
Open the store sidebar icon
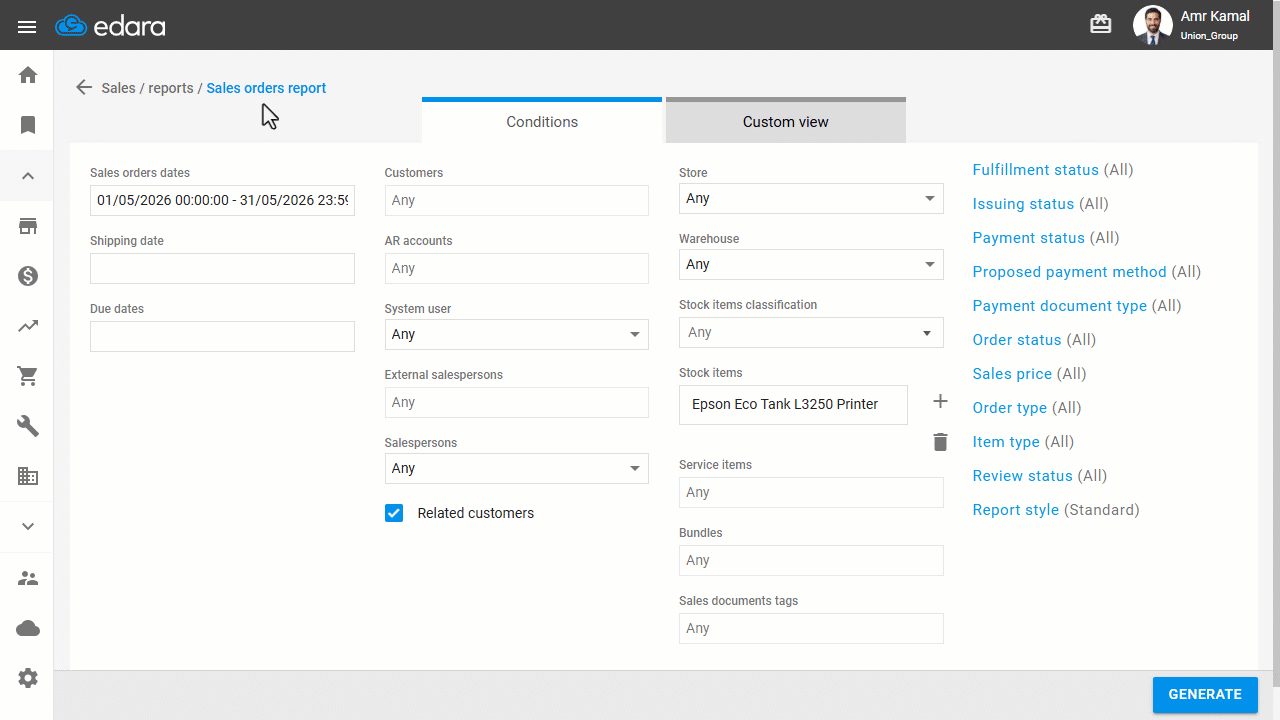pyautogui.click(x=28, y=226)
